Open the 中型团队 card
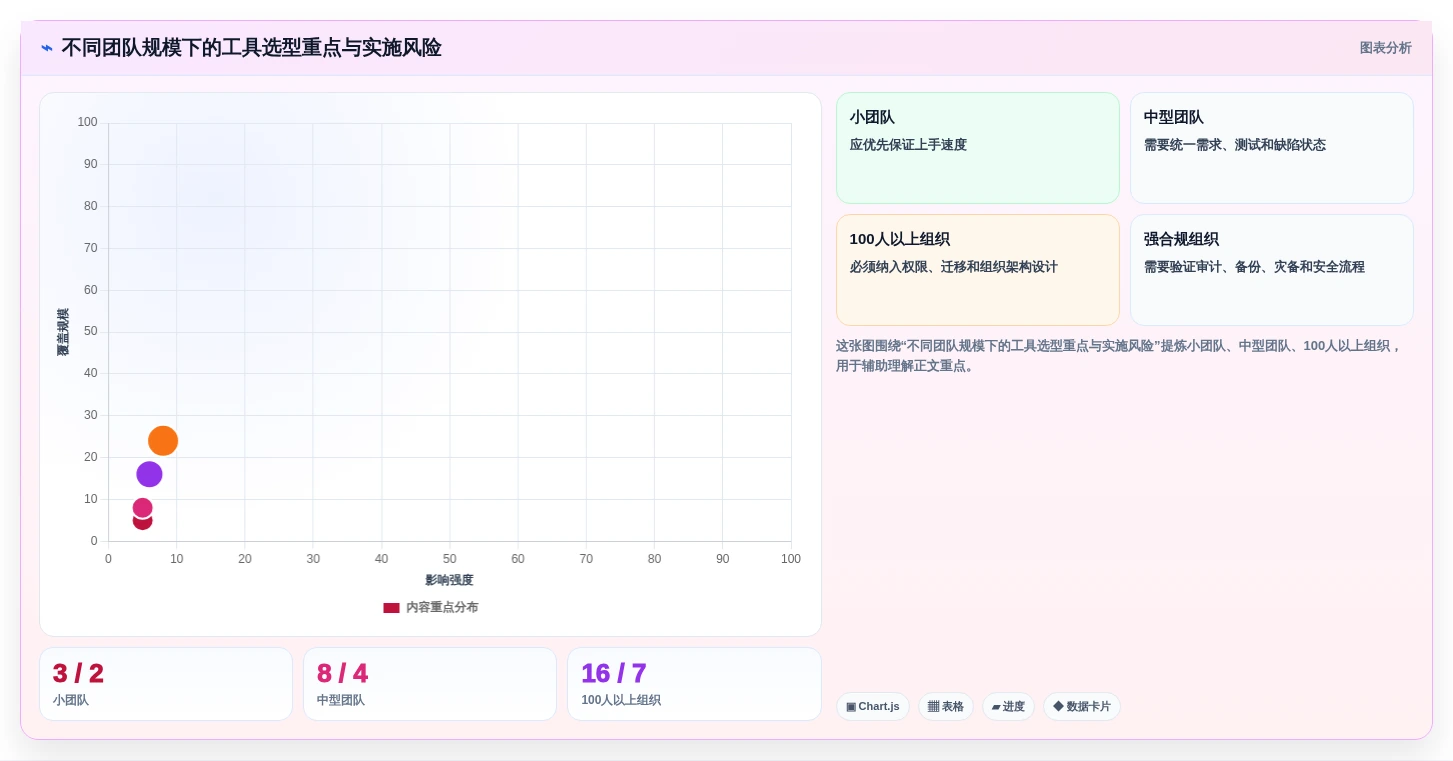This screenshot has height=761, width=1453. pyautogui.click(x=1272, y=148)
